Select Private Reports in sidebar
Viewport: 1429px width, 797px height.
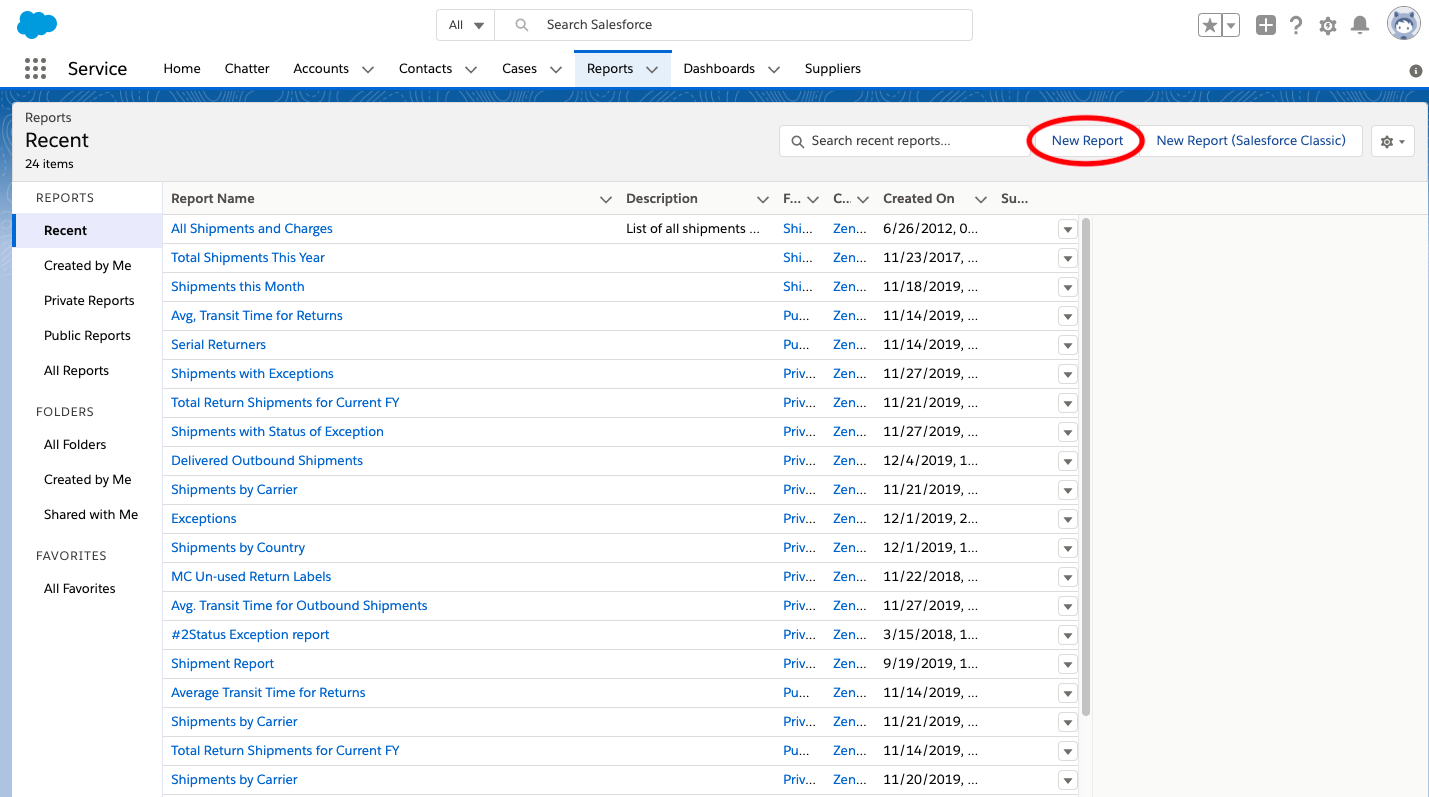coord(89,301)
